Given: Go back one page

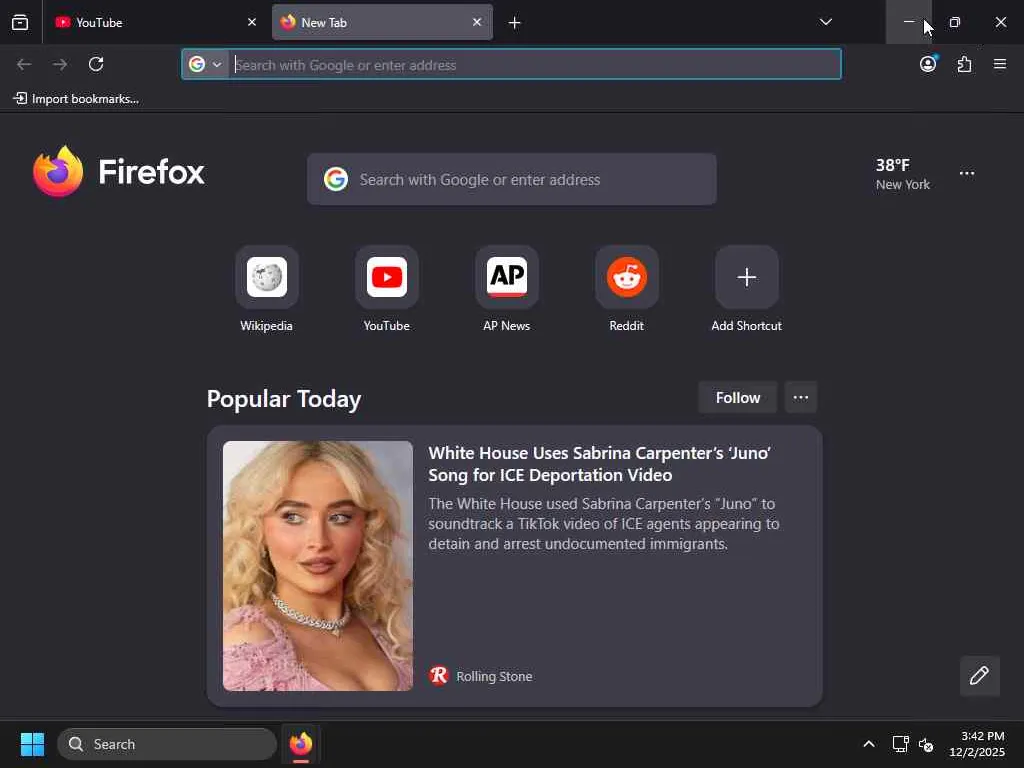Looking at the screenshot, I should (x=24, y=64).
